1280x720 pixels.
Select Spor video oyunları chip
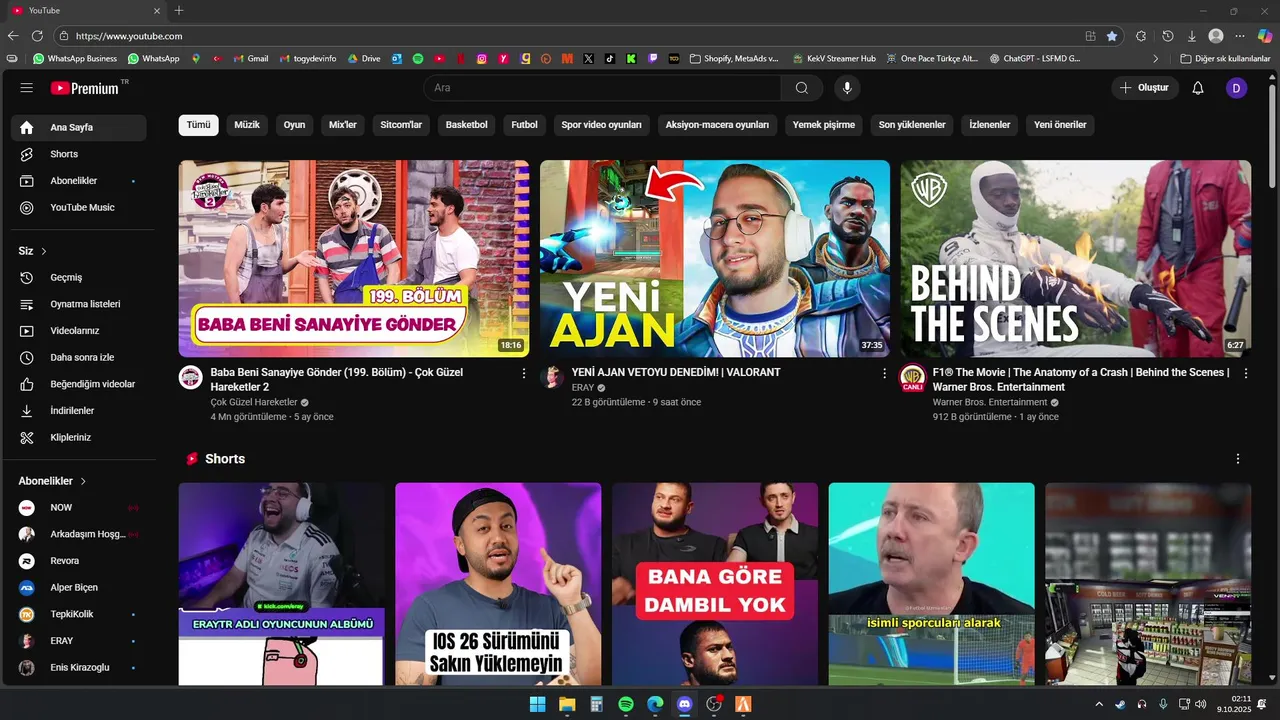601,125
